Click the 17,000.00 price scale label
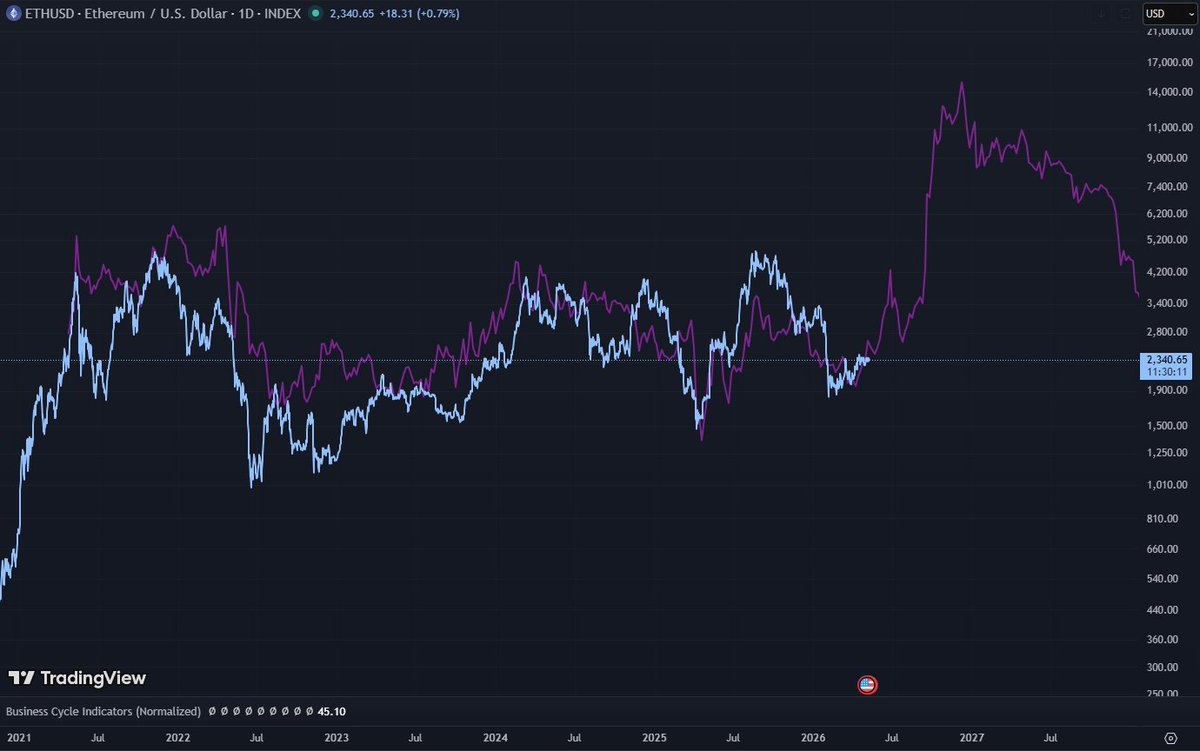Viewport: 1200px width, 751px height. click(x=1168, y=62)
